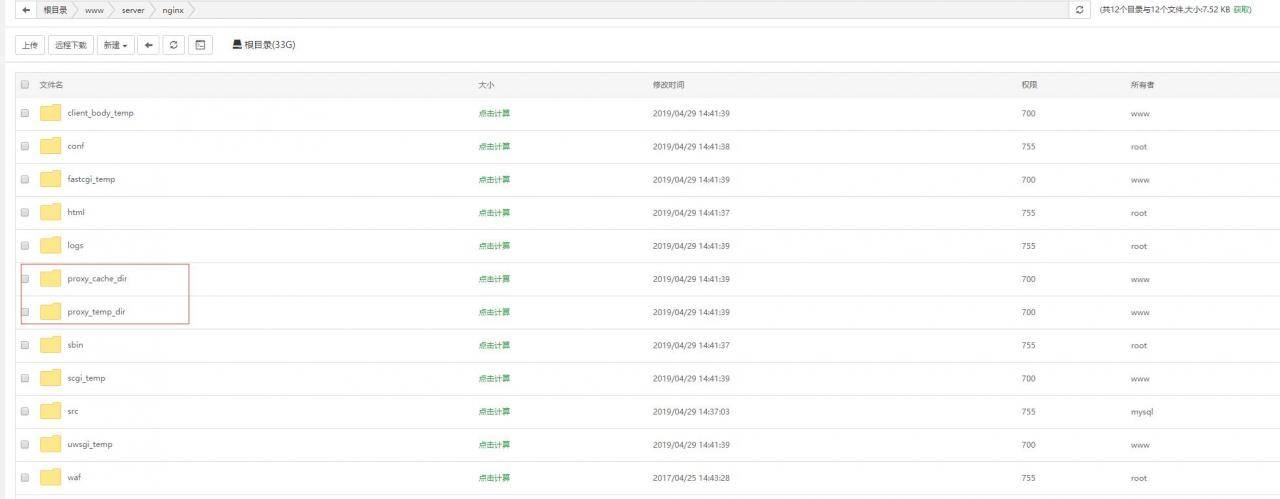The width and height of the screenshot is (1280, 499).
Task: Click the 上传 upload button
Action: pos(30,45)
